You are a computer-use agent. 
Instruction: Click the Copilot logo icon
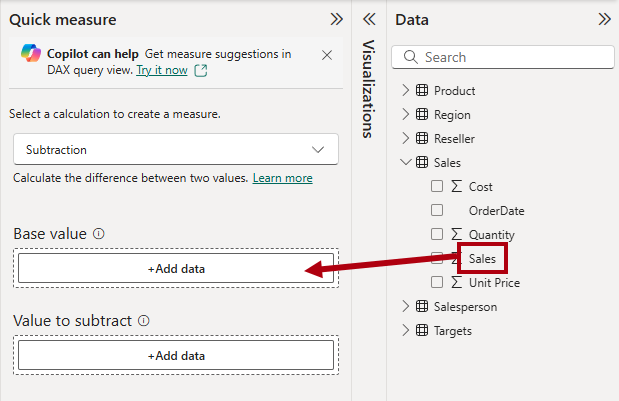coord(31,53)
